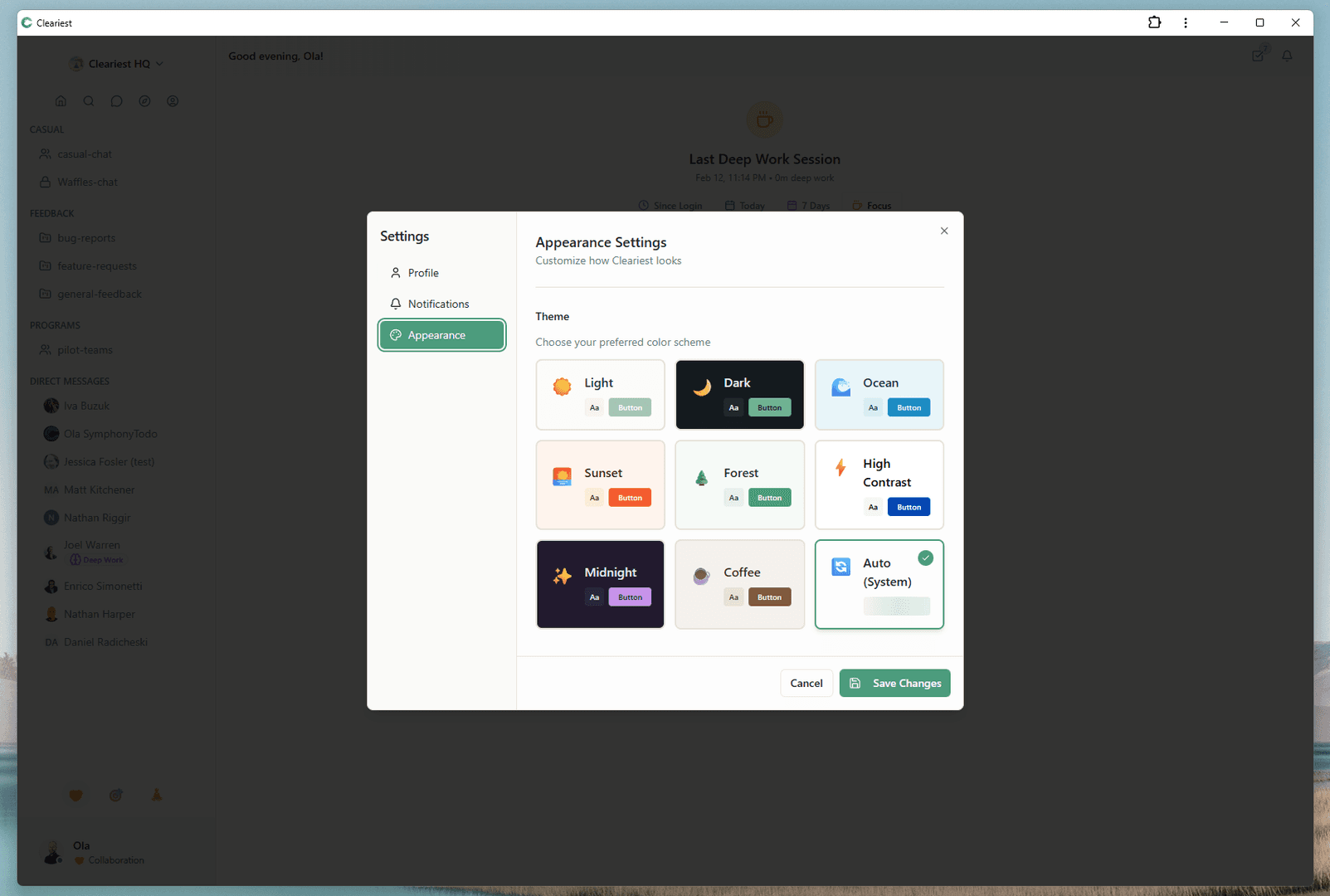1330x896 pixels.
Task: Close the Settings dialog with X
Action: click(x=944, y=231)
